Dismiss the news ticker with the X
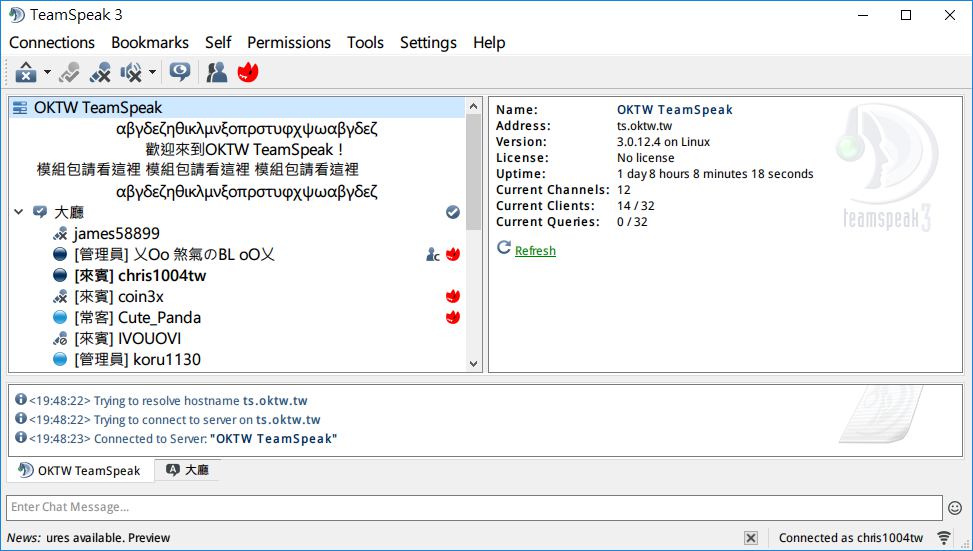Screen dimensions: 973x551 (751, 537)
